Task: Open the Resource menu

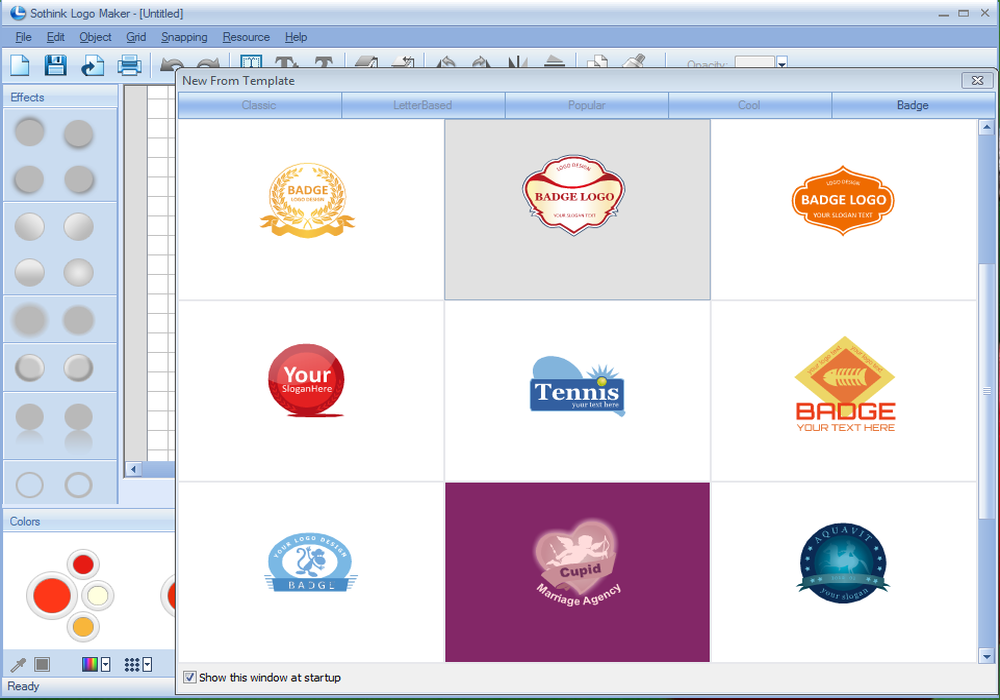Action: click(x=246, y=37)
